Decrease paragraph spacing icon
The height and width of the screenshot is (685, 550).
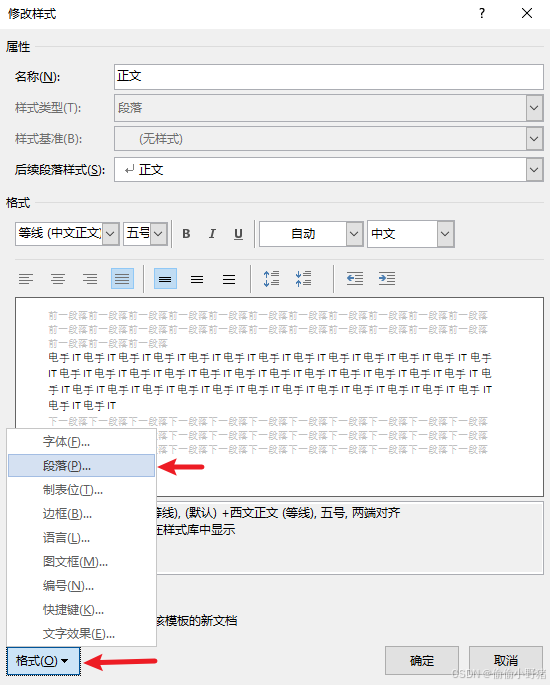303,279
